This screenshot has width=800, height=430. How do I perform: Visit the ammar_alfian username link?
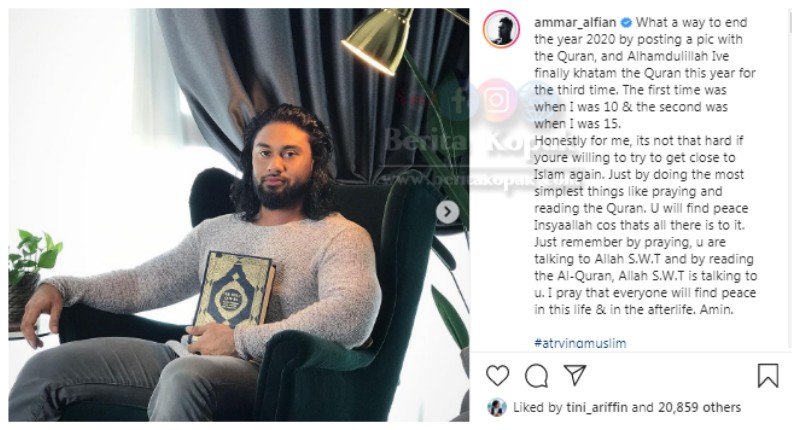point(575,22)
